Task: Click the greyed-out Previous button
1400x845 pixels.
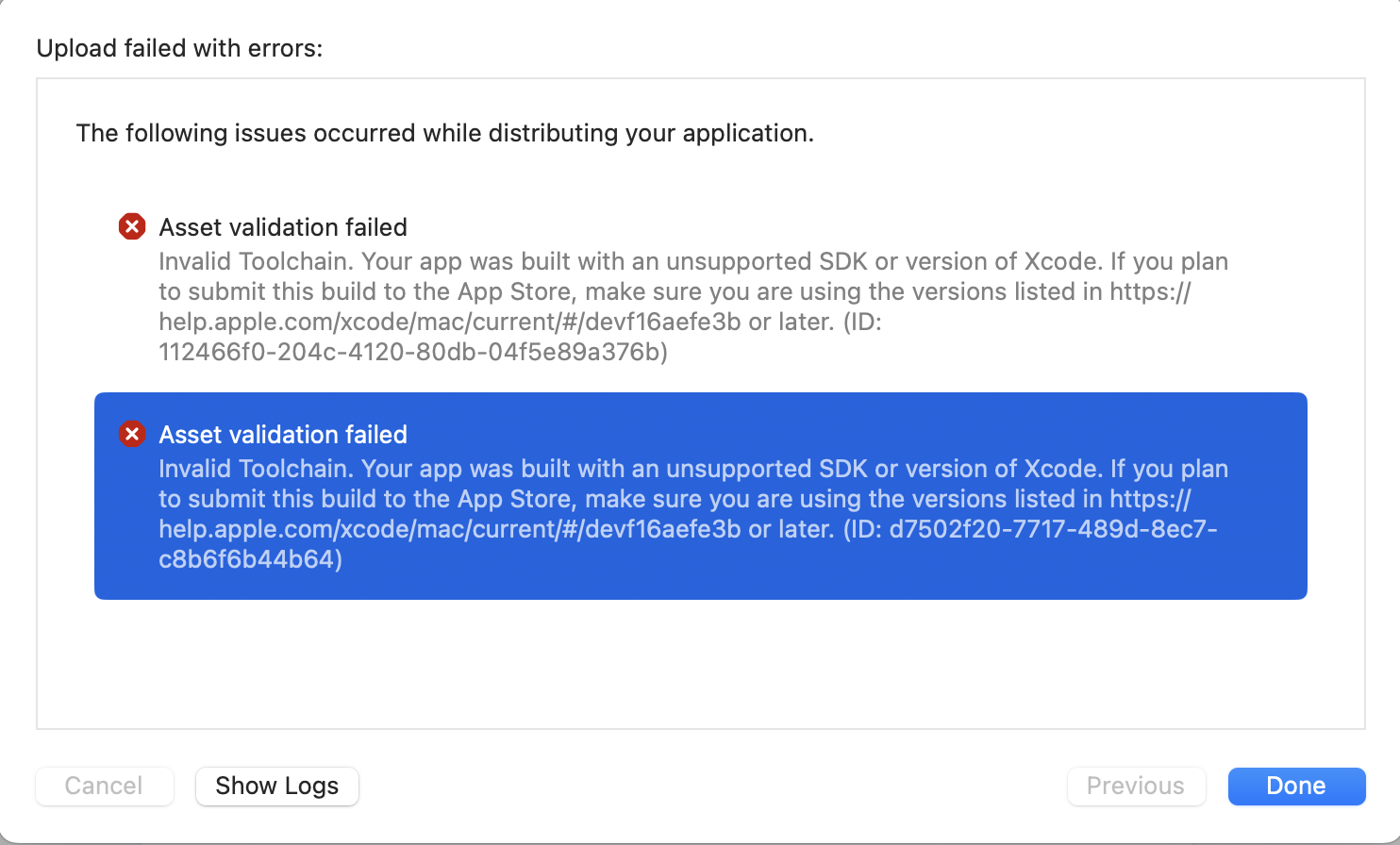Action: coord(1136,786)
